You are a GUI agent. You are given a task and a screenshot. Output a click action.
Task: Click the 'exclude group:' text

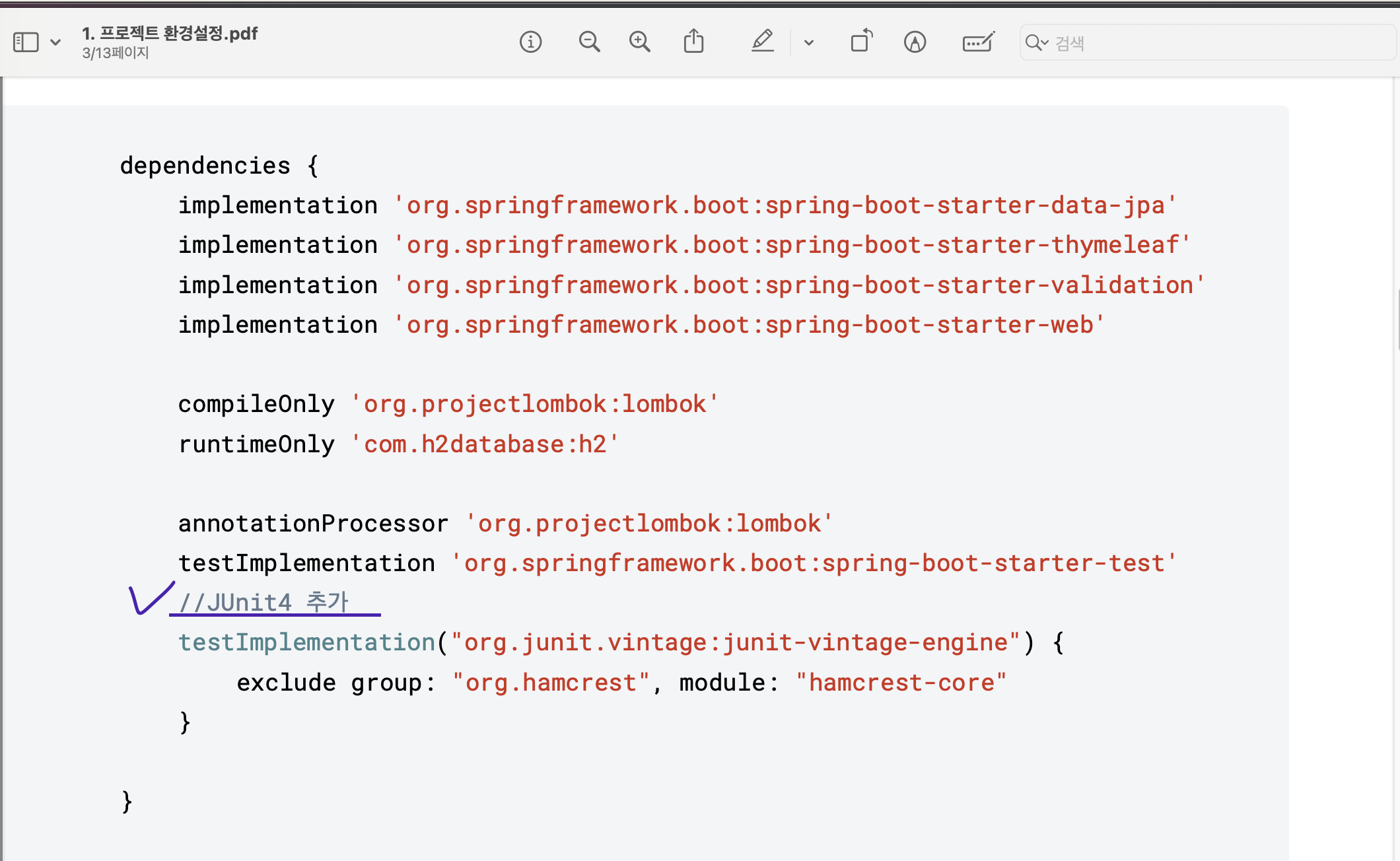click(x=336, y=683)
